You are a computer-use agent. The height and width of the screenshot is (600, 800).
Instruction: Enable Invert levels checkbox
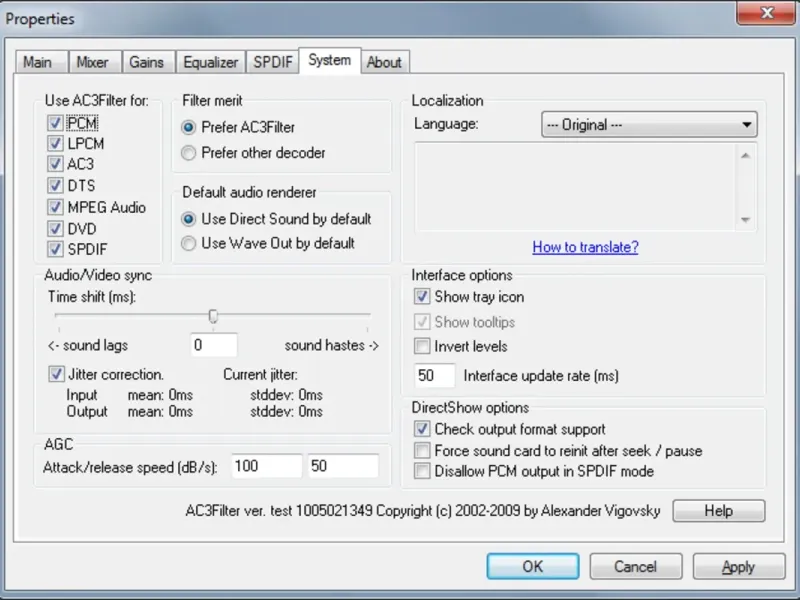click(x=422, y=346)
